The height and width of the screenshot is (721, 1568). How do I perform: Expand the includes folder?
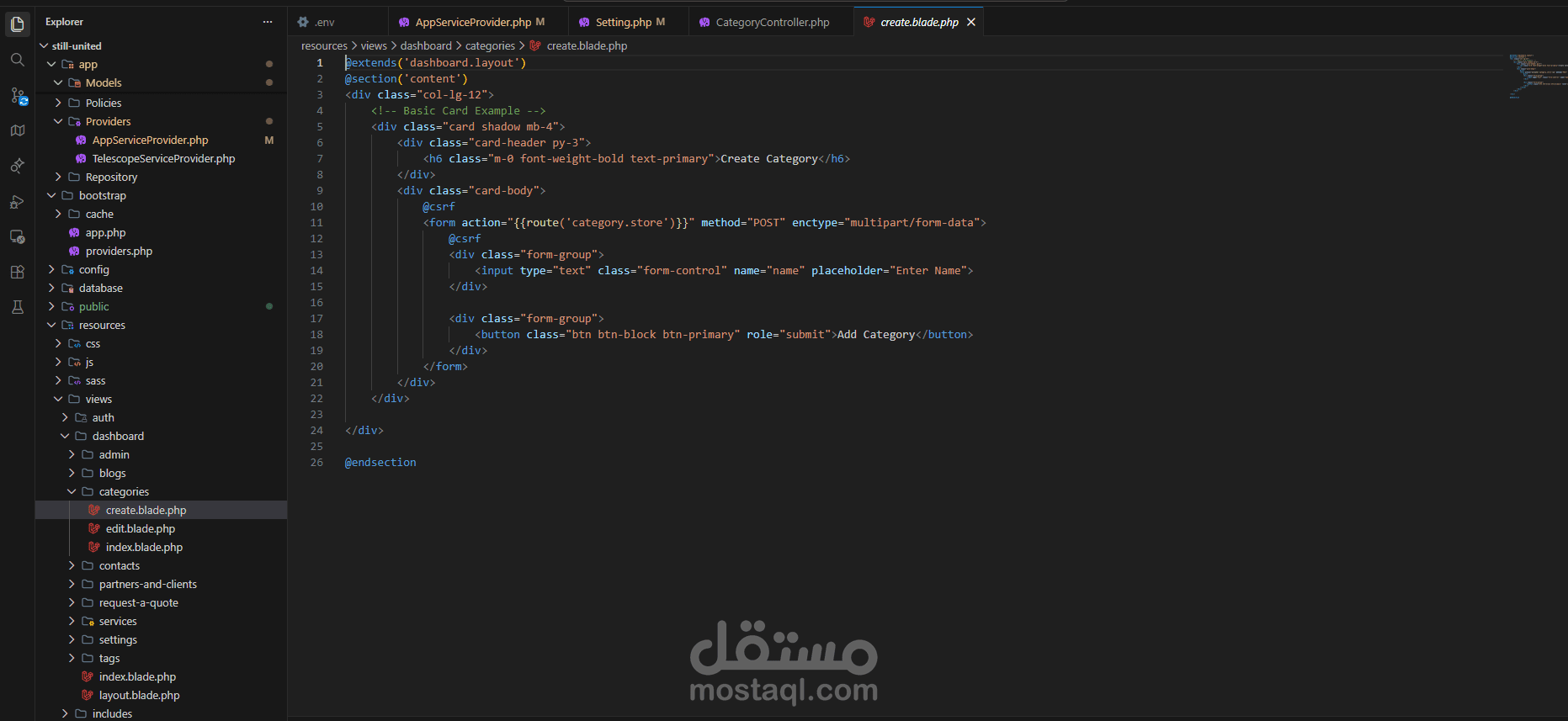click(x=65, y=713)
